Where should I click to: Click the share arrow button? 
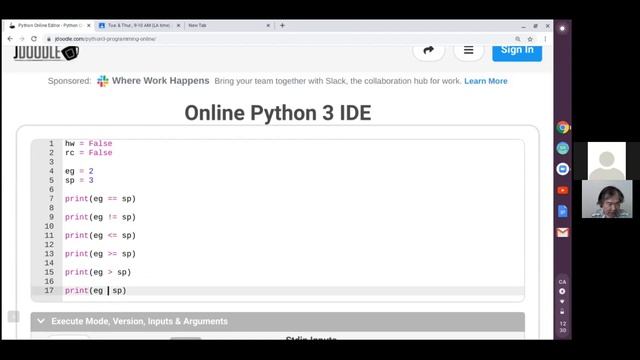coord(428,51)
